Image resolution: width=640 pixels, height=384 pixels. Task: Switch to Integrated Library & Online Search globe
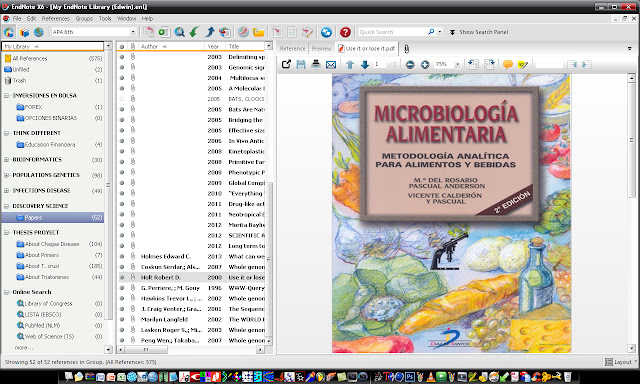click(x=39, y=32)
